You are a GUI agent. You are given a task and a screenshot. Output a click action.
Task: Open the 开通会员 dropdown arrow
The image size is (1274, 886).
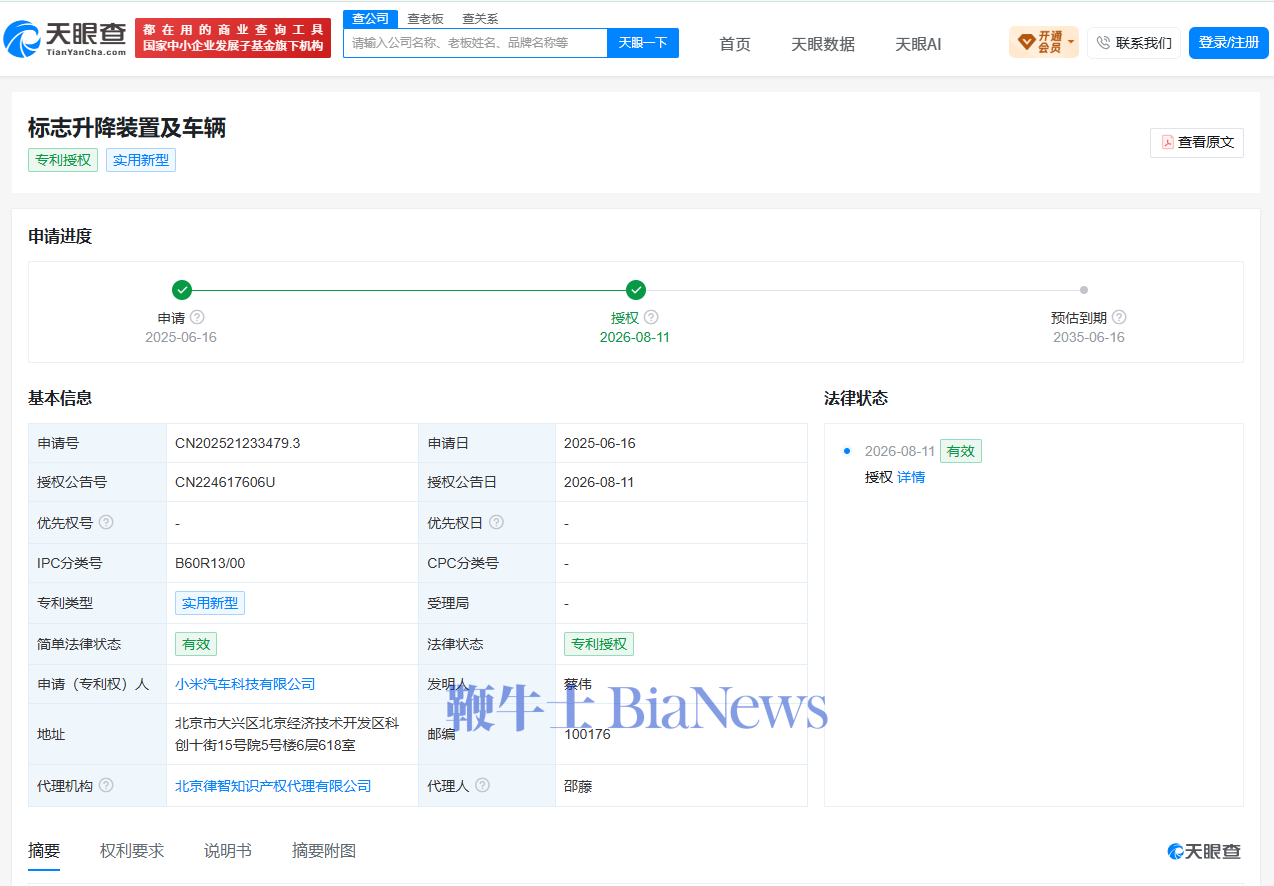click(x=1071, y=43)
